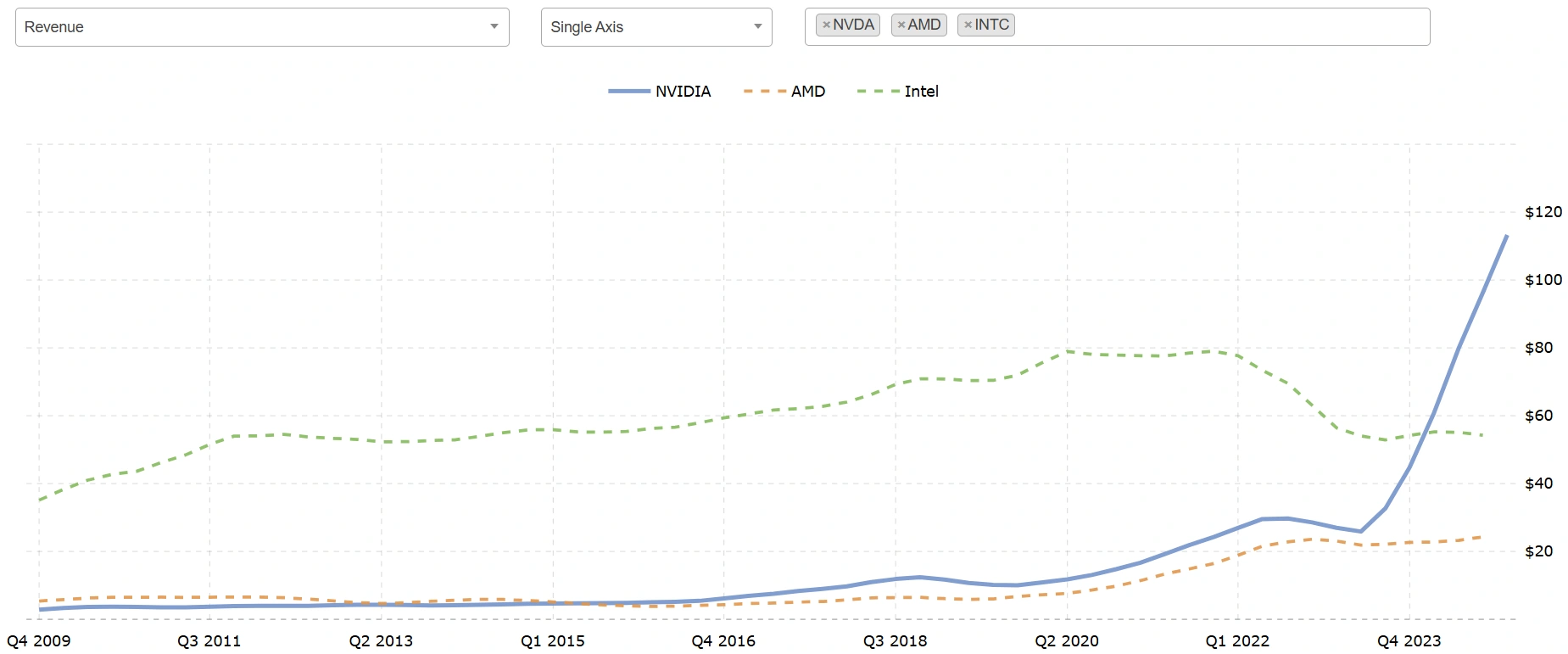1568x654 pixels.
Task: Click the Intel line's peak near Q2 2020
Action: click(1068, 351)
